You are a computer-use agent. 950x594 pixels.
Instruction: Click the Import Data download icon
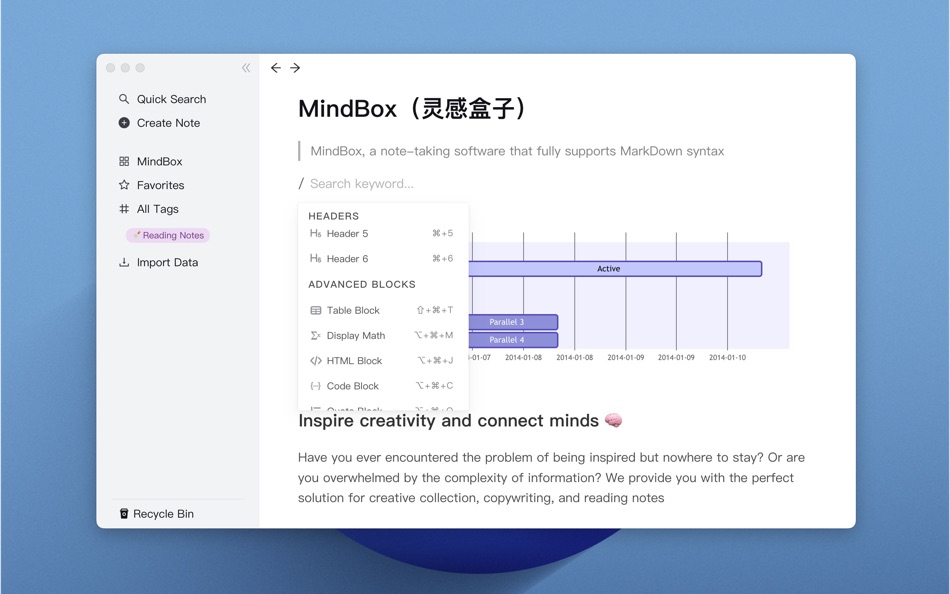coord(124,262)
